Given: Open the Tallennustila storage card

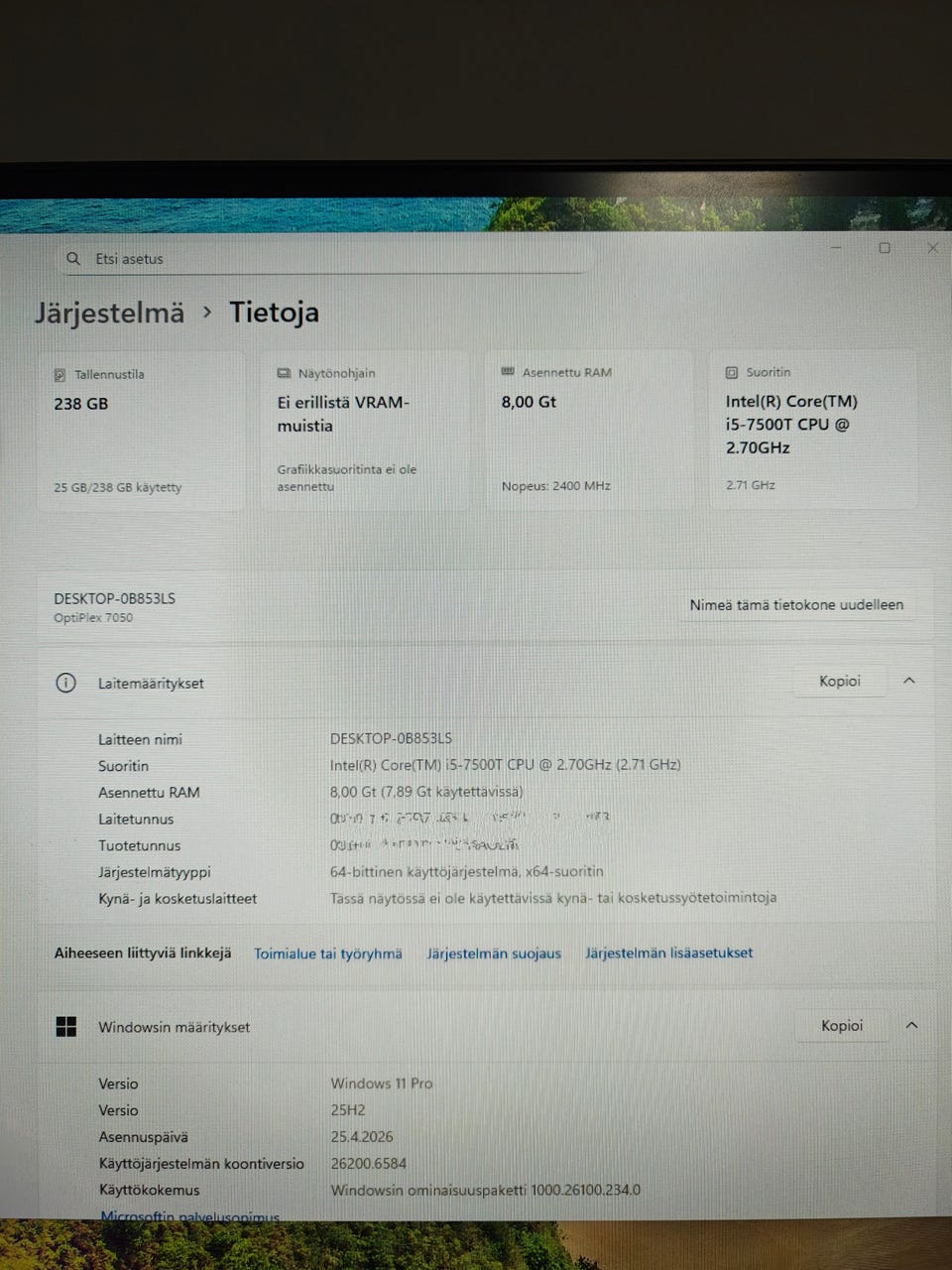Looking at the screenshot, I should click(x=141, y=431).
